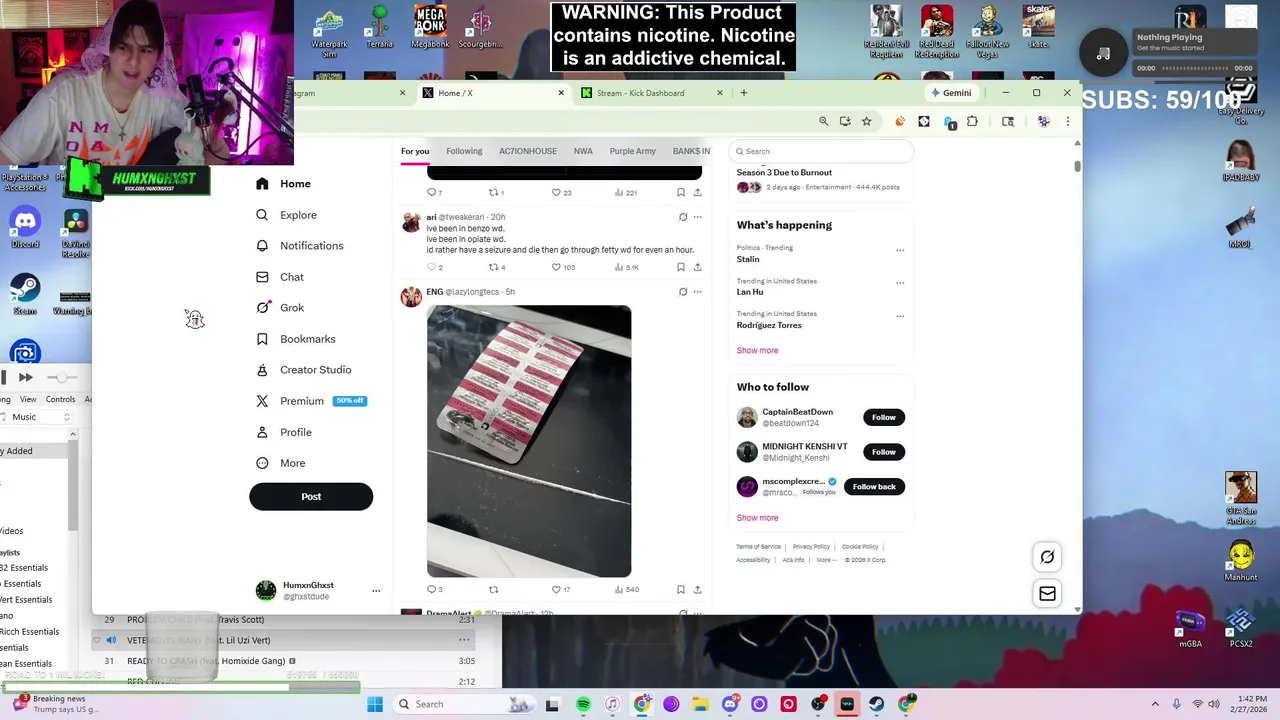
Task: Switch to the Following timeline tab
Action: click(464, 151)
